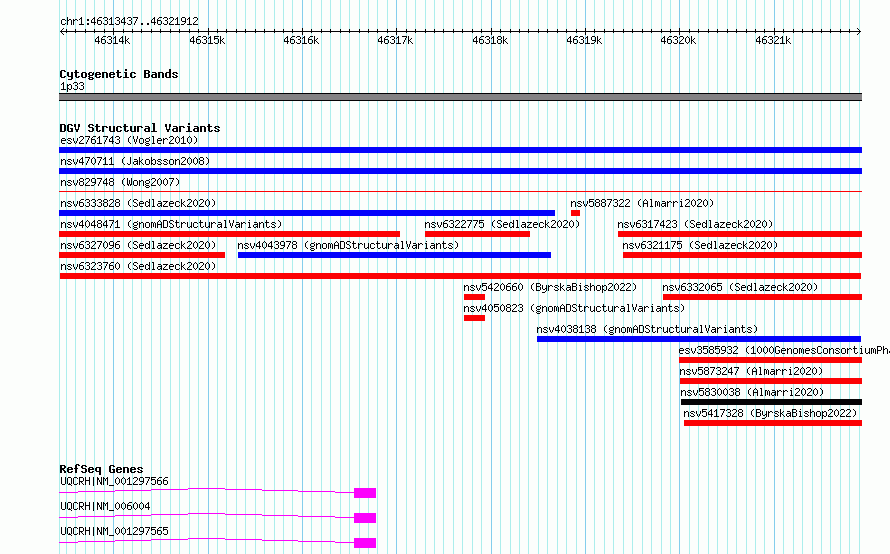890x554 pixels.
Task: Click the nsv4050823 (gnomADStructuralVariants) label
Action: click(x=574, y=308)
